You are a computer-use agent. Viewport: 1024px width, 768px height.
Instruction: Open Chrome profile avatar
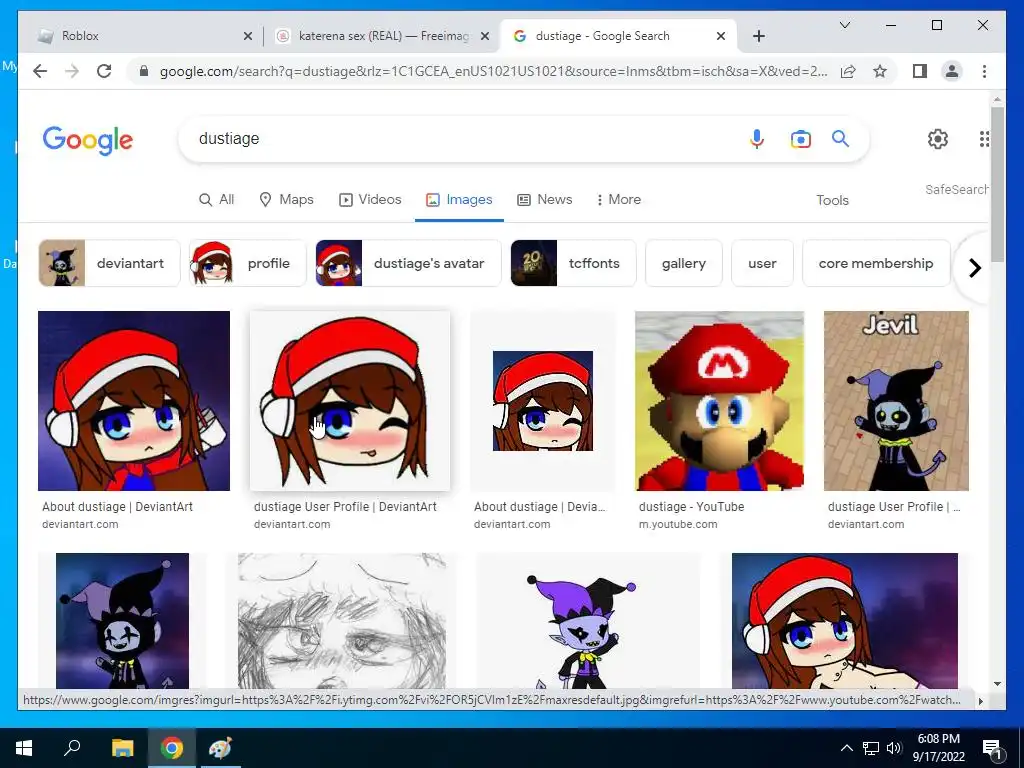coord(952,71)
